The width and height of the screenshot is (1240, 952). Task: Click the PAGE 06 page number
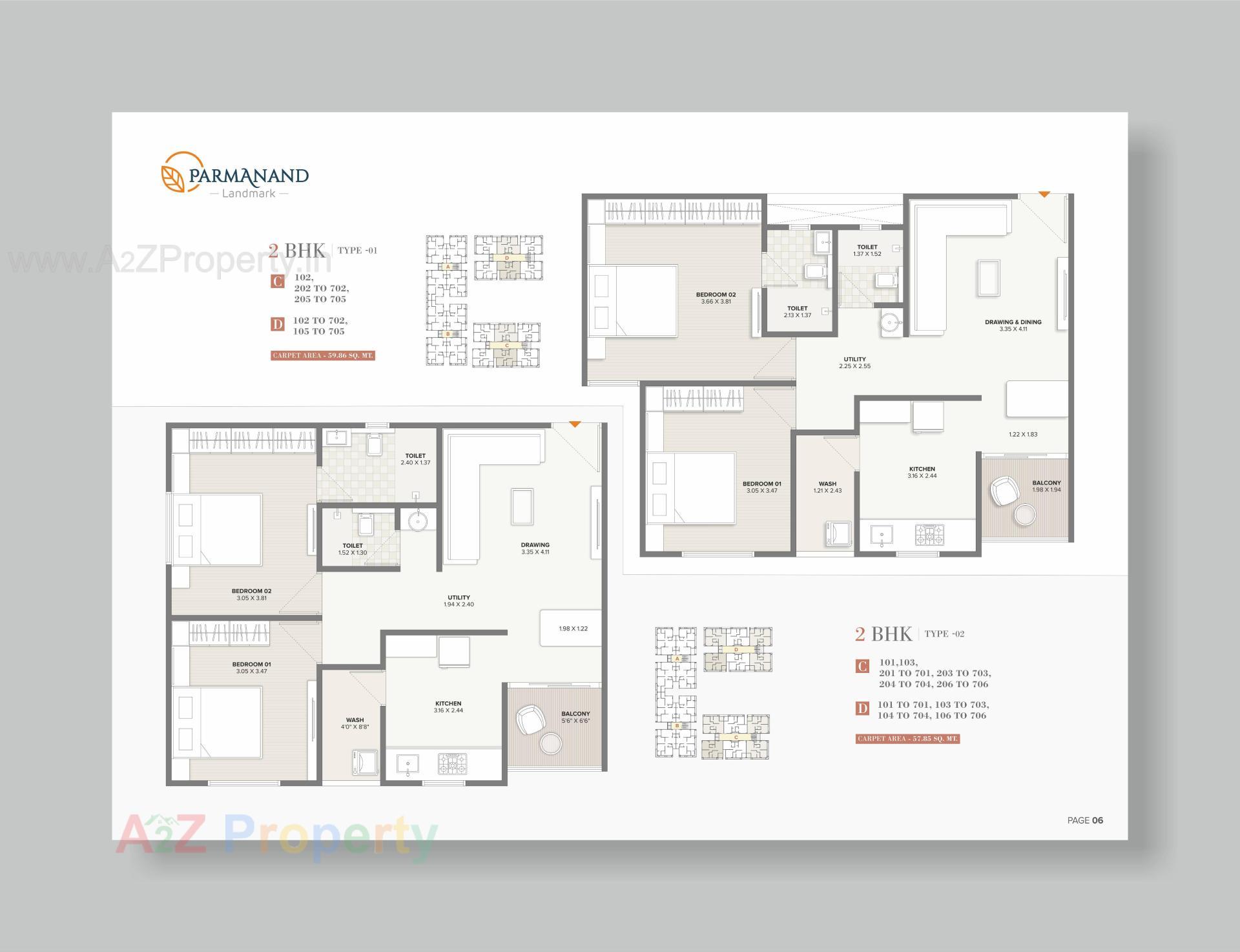tap(1085, 820)
